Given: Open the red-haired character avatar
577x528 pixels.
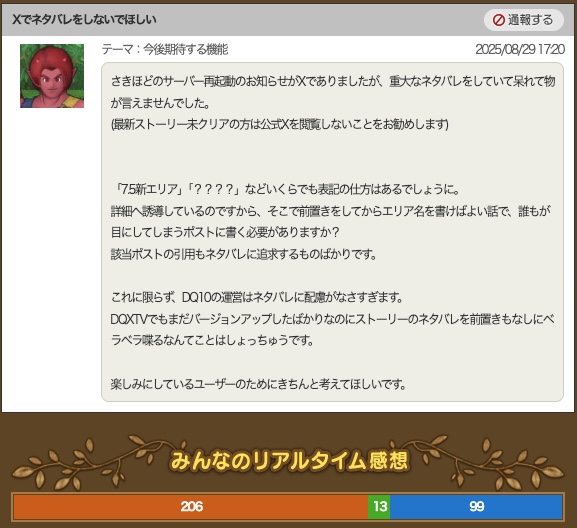Looking at the screenshot, I should [52, 76].
